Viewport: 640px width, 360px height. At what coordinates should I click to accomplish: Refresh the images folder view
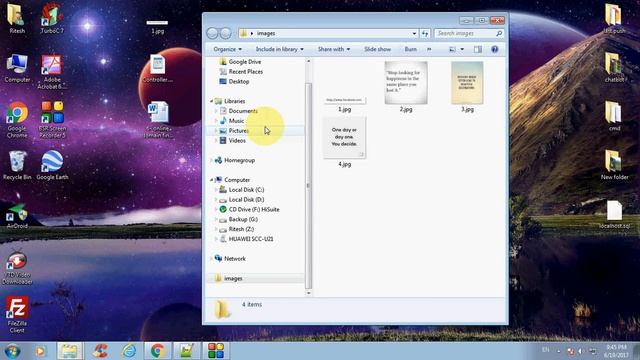425,33
